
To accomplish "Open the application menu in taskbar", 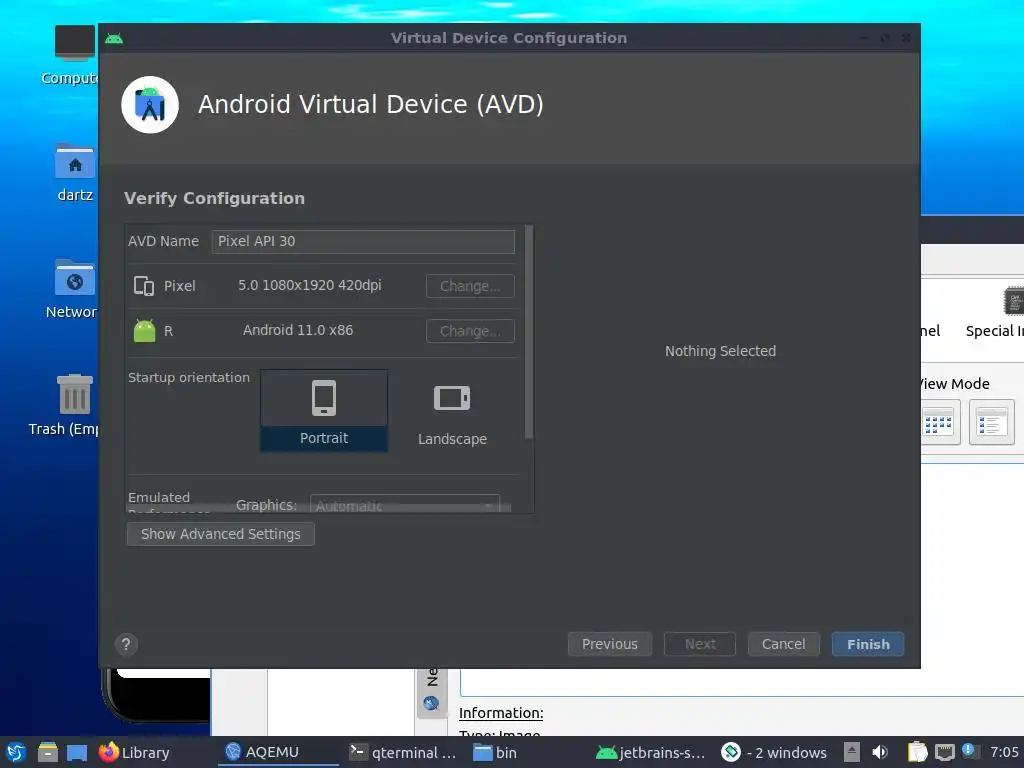I will 16,752.
